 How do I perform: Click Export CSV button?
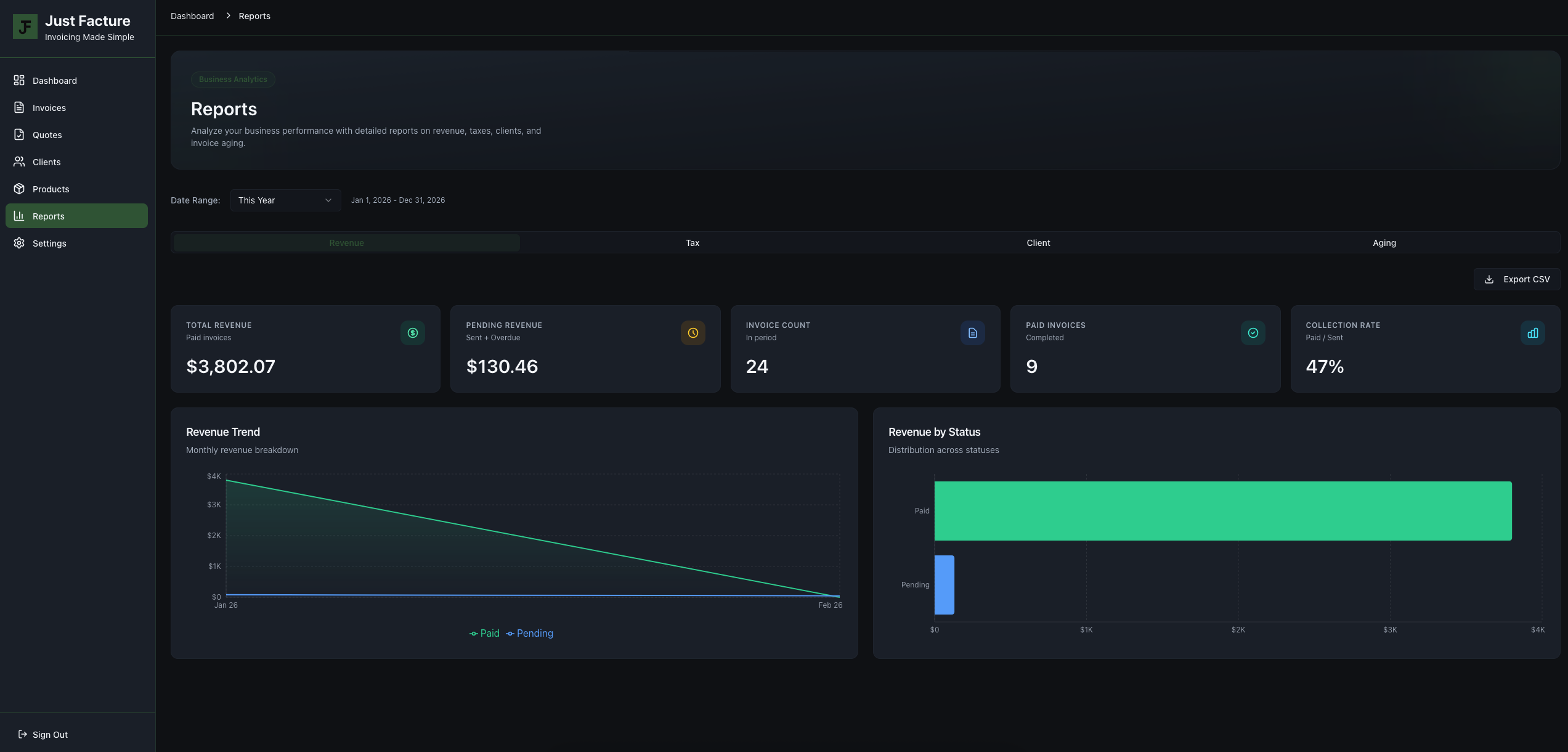1516,279
